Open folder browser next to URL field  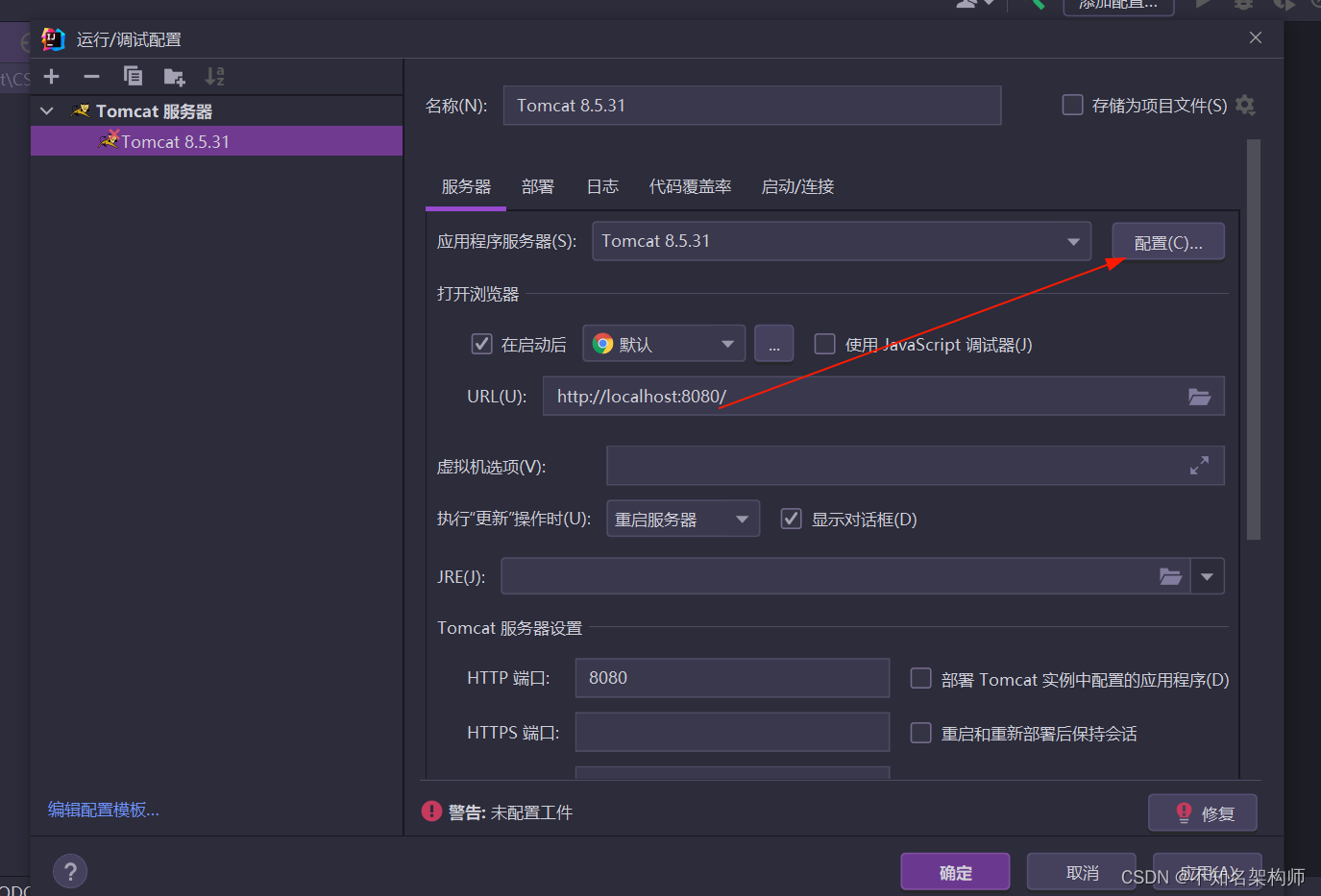pos(1199,396)
